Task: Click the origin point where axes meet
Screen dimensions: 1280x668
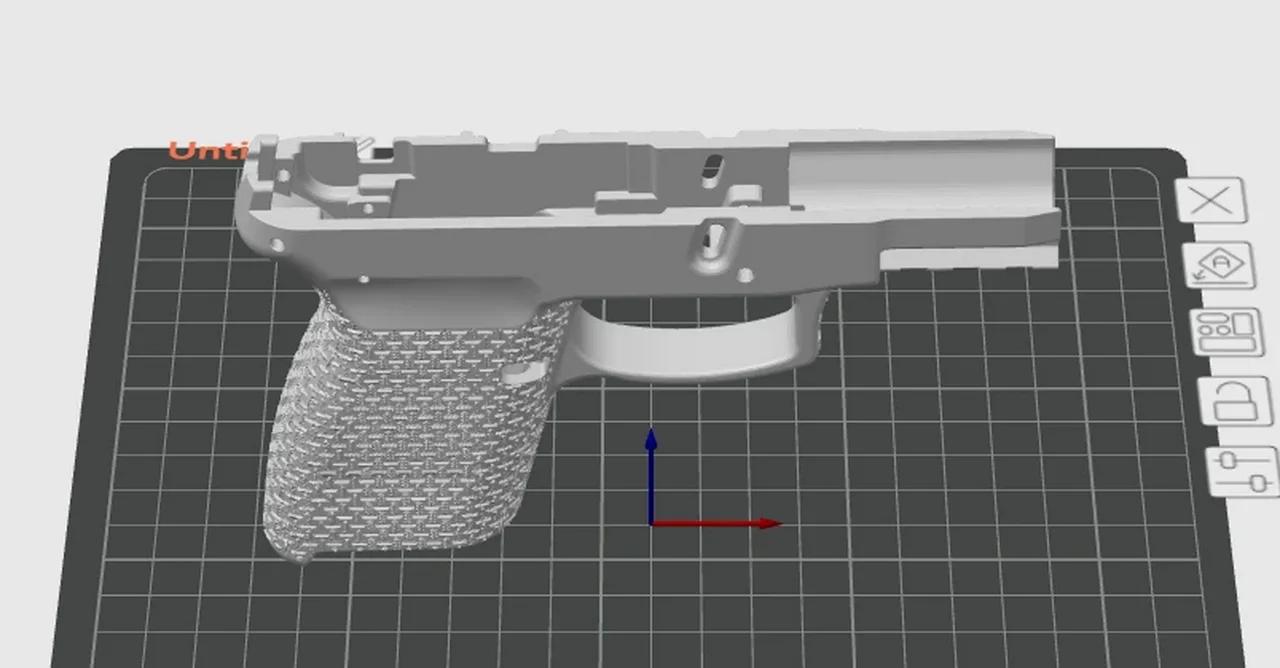Action: coord(651,523)
